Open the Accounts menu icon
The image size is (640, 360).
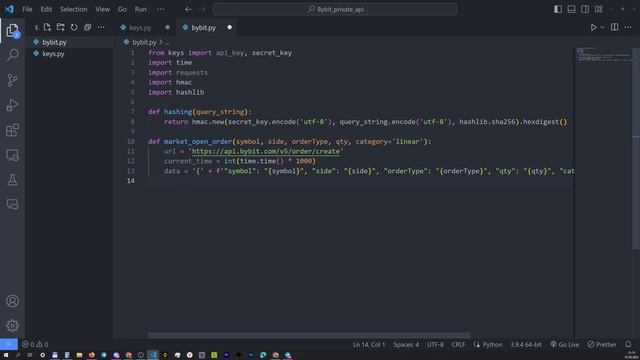pos(12,301)
